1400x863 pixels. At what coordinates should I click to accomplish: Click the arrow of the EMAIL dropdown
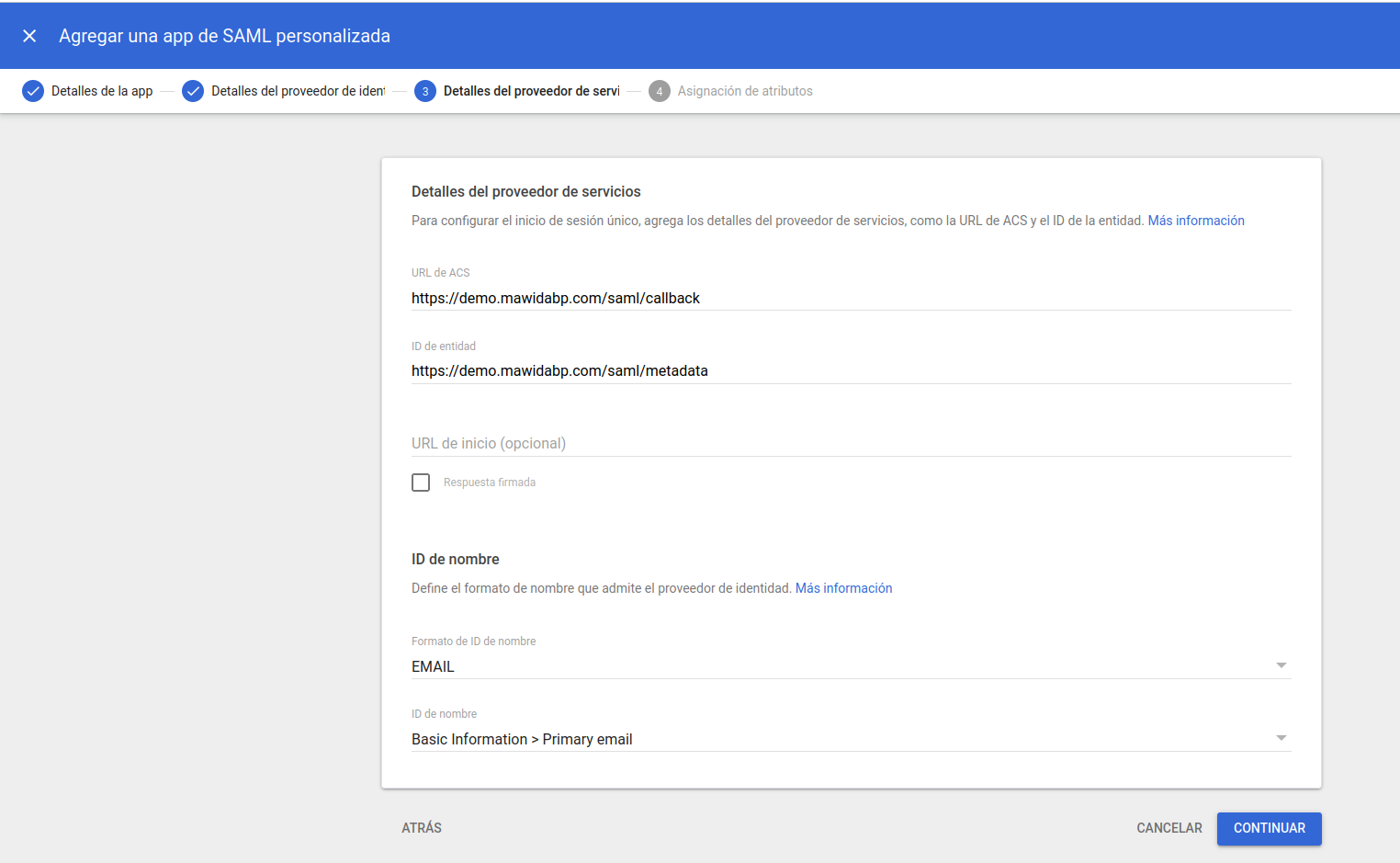1281,665
